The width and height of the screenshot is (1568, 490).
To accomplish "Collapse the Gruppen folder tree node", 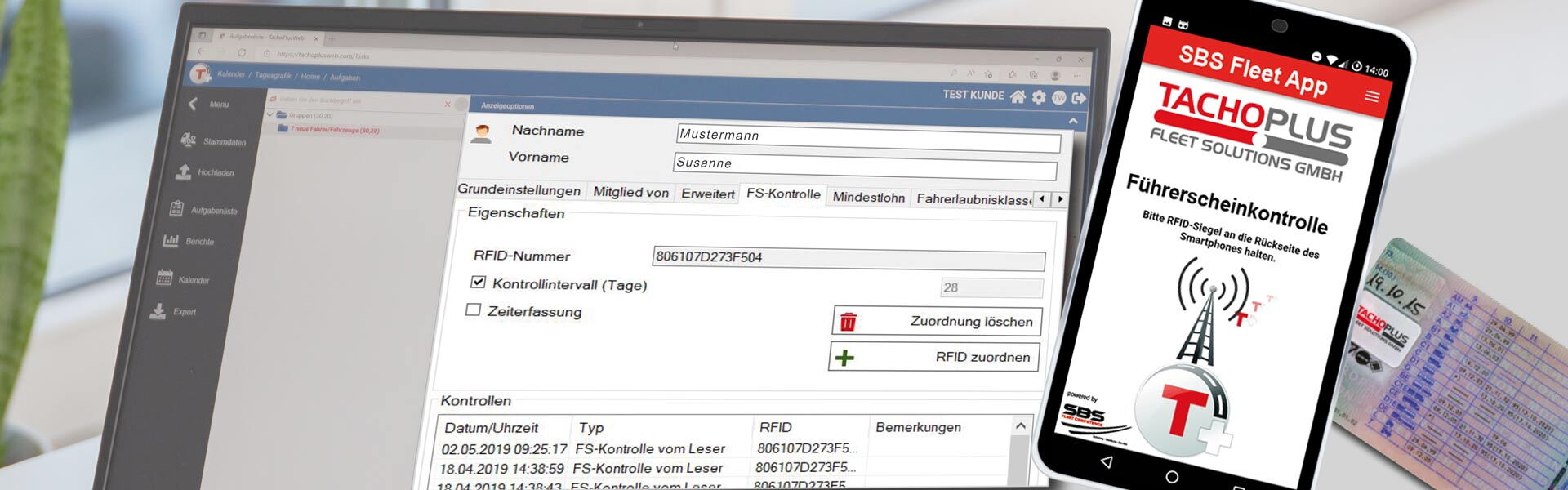I will 270,115.
